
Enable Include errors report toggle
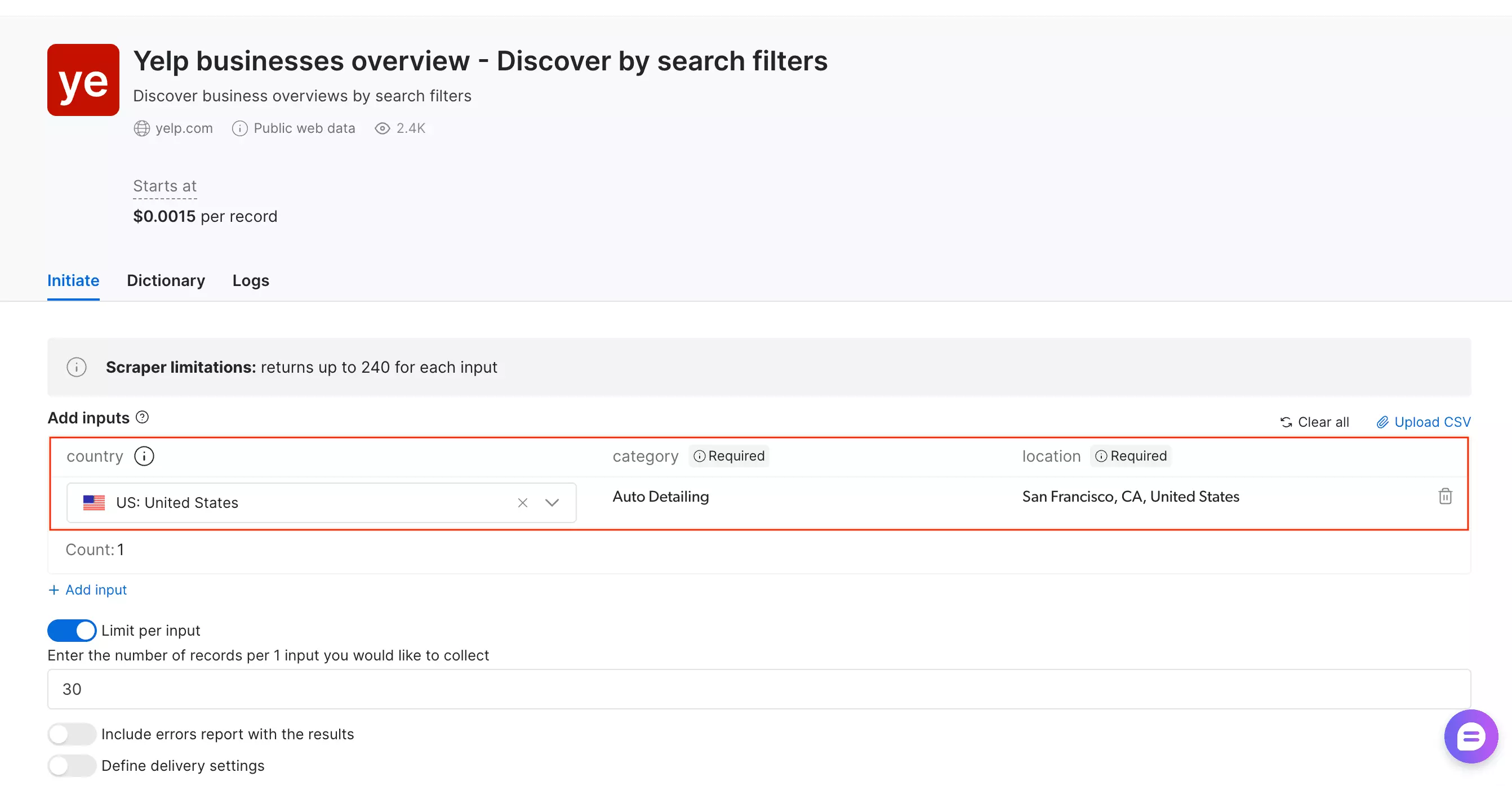(72, 734)
